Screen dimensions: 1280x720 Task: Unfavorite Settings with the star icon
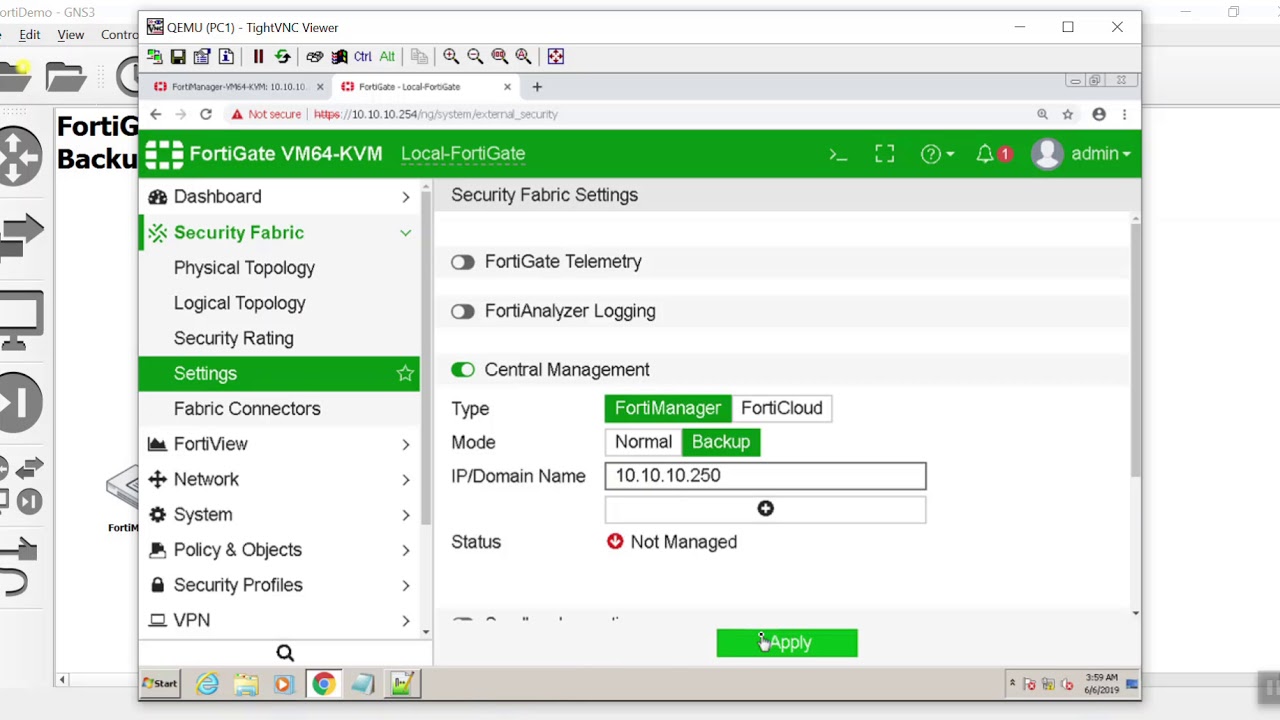[405, 373]
